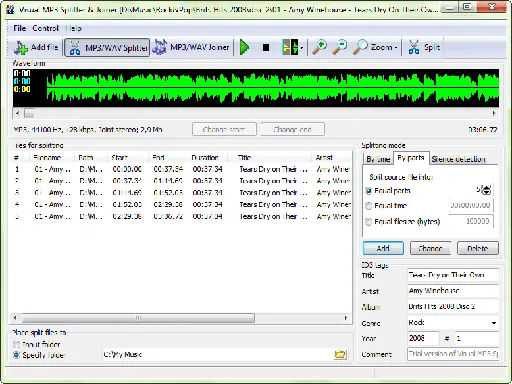Click the Add button in Splitting mode
The height and width of the screenshot is (384, 512).
pyautogui.click(x=383, y=248)
